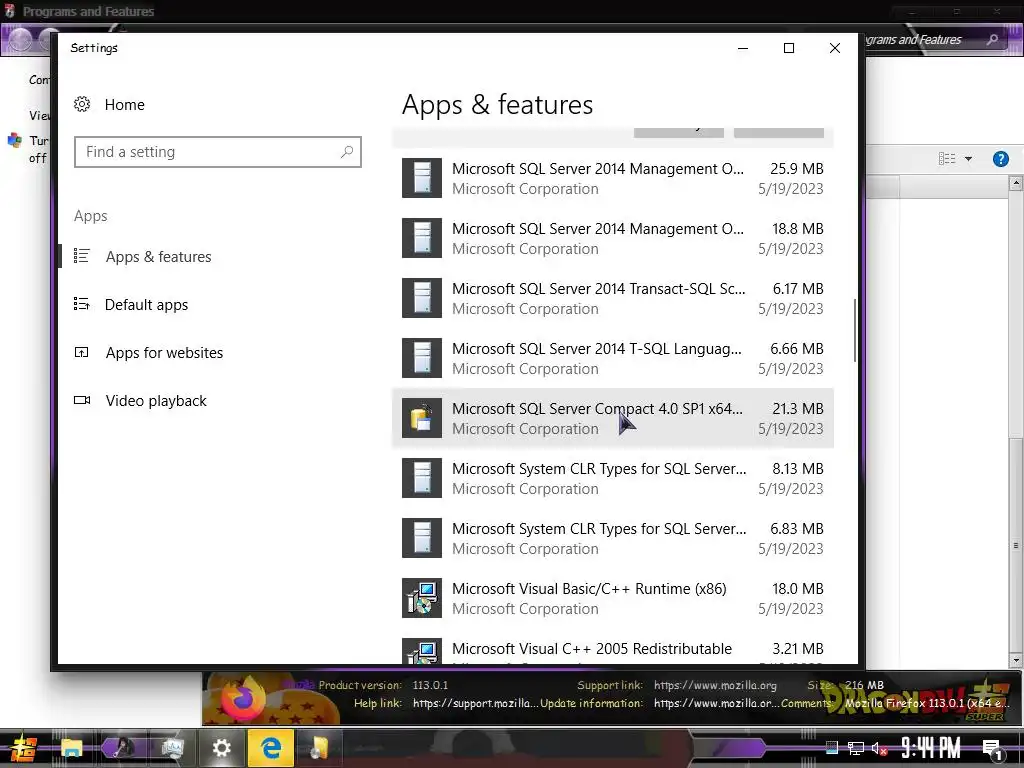Open Help in Programs and Features window
The image size is (1024, 768).
pyautogui.click(x=1000, y=159)
